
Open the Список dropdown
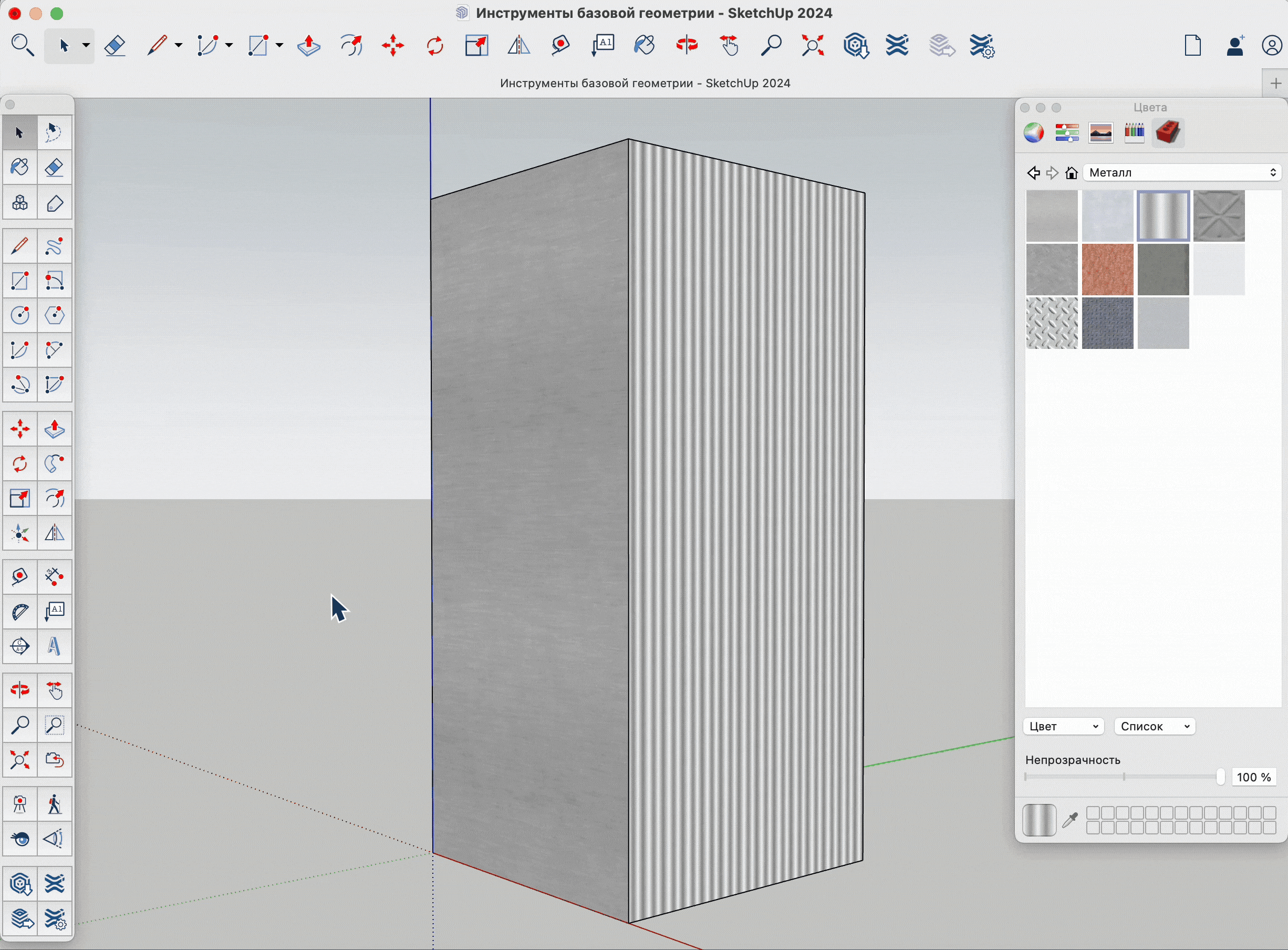click(1154, 726)
